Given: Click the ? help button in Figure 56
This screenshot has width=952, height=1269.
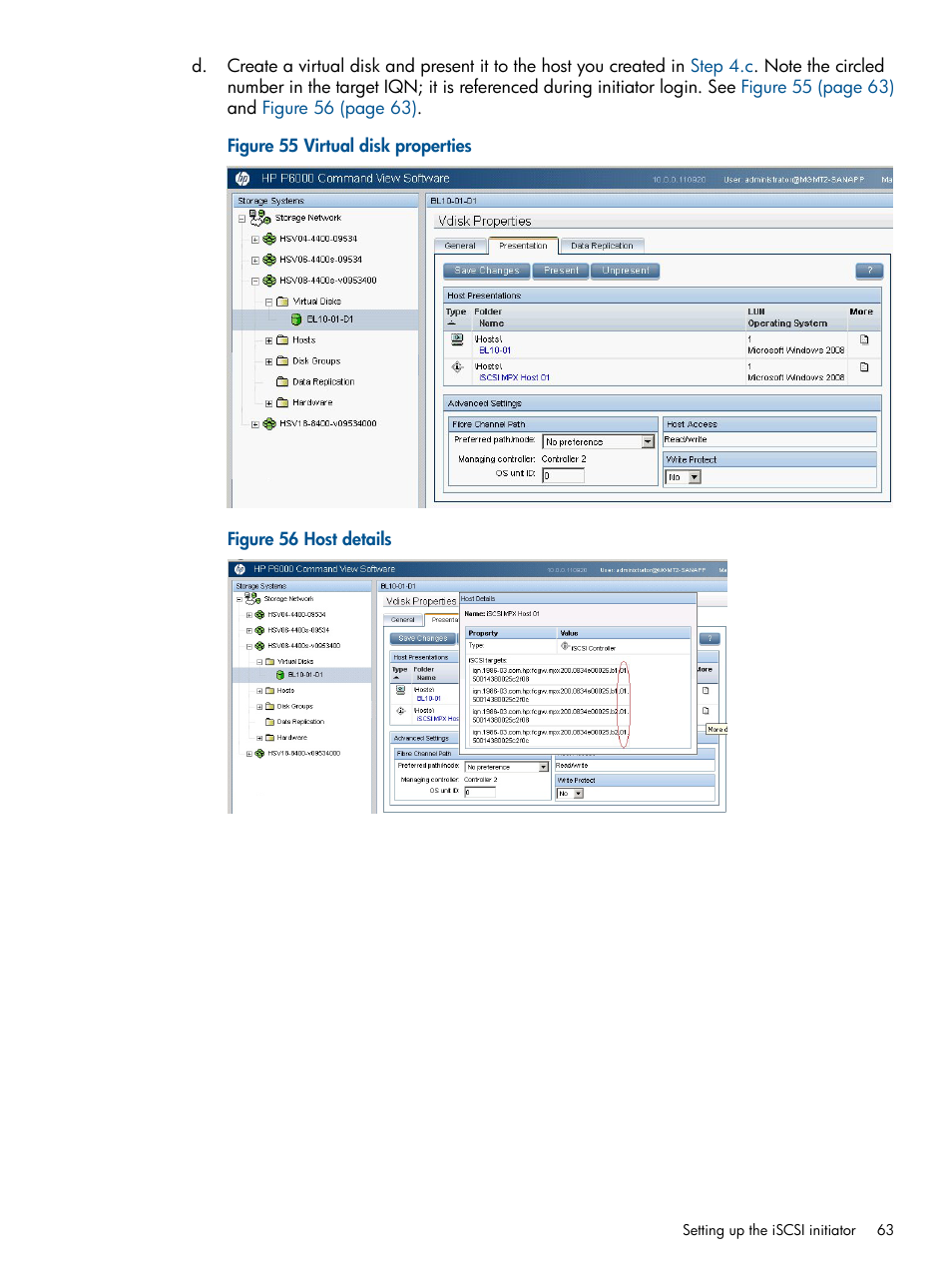Looking at the screenshot, I should 710,638.
